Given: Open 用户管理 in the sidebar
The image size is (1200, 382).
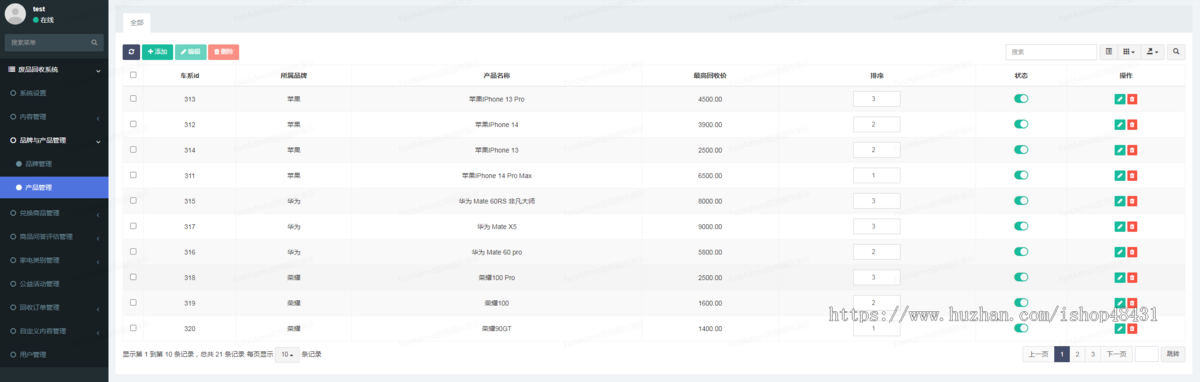Looking at the screenshot, I should click(x=54, y=355).
